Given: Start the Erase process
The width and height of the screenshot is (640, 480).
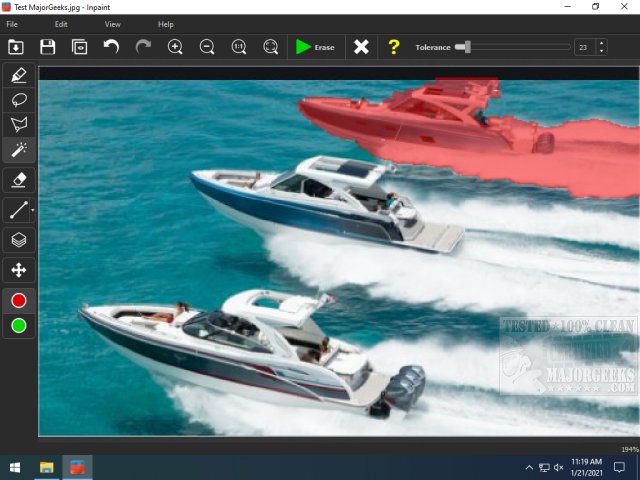Looking at the screenshot, I should coord(316,47).
